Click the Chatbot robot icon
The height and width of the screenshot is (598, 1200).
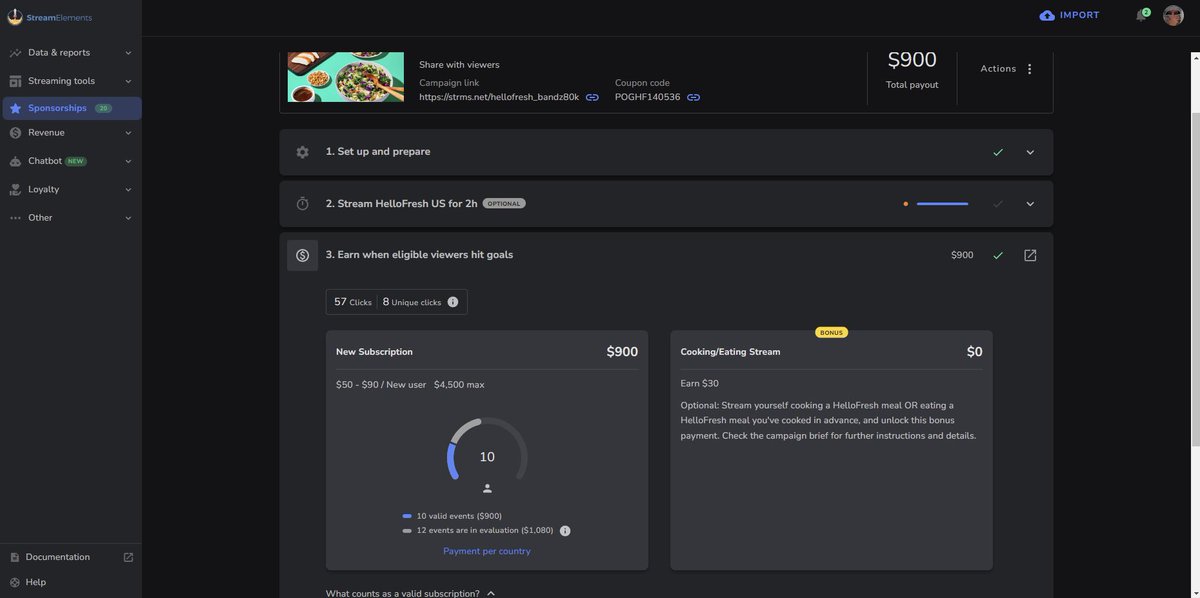pyautogui.click(x=15, y=161)
